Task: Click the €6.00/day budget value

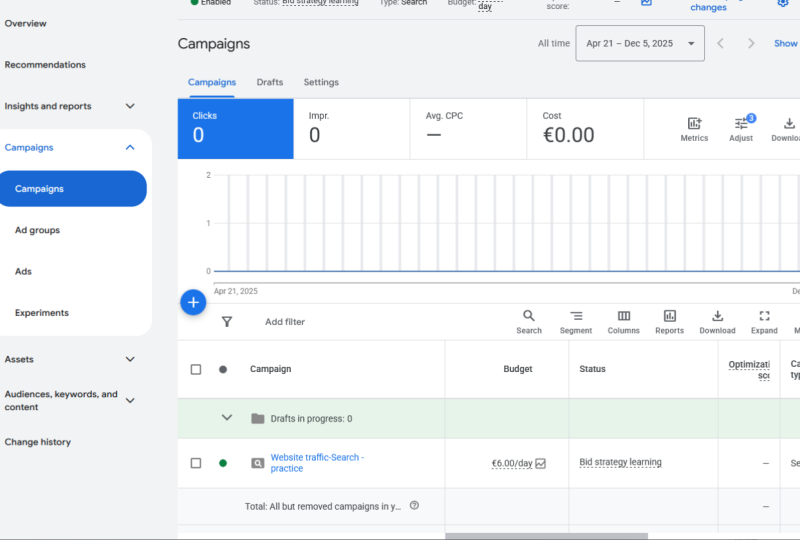Action: pos(512,463)
